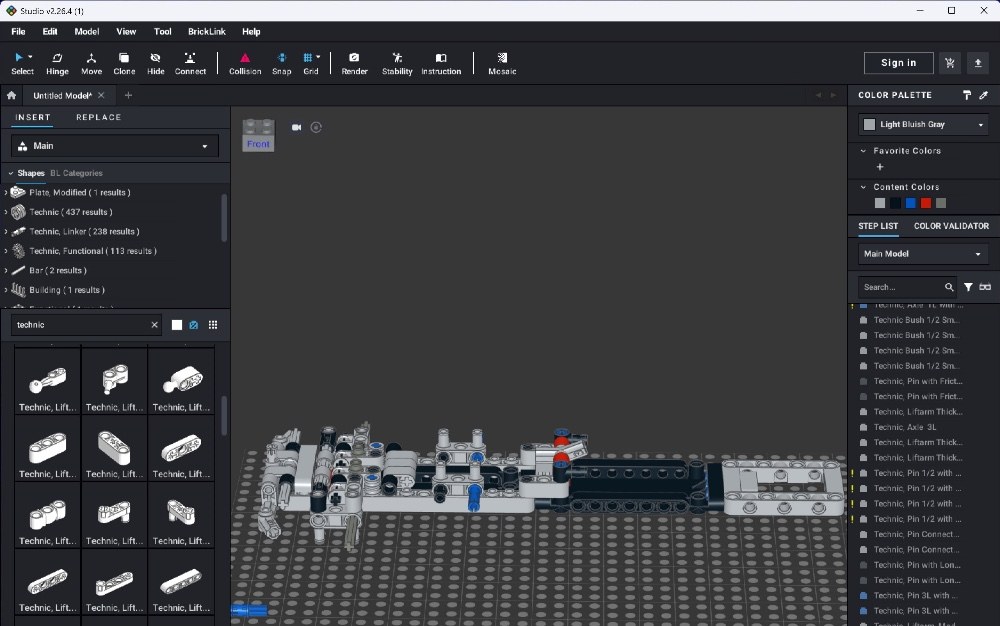Toggle Collision detection
Screen dimensions: 1000x626
[x=245, y=64]
